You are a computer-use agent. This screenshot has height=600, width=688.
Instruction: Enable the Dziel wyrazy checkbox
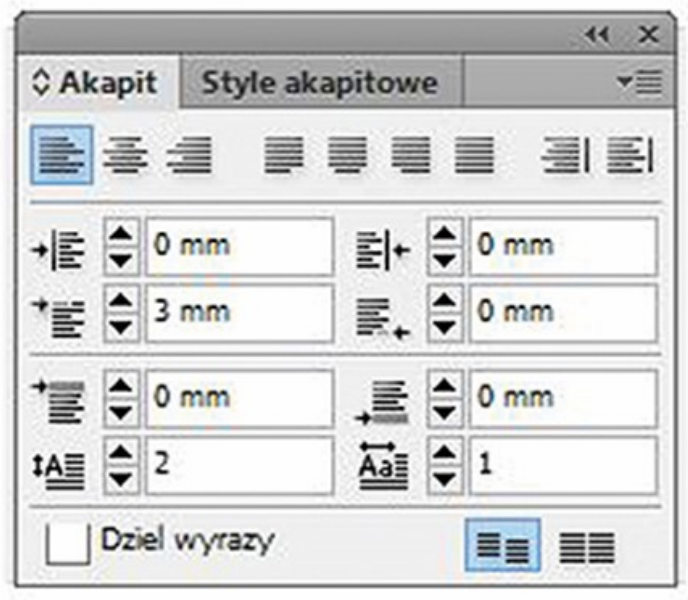(x=68, y=545)
